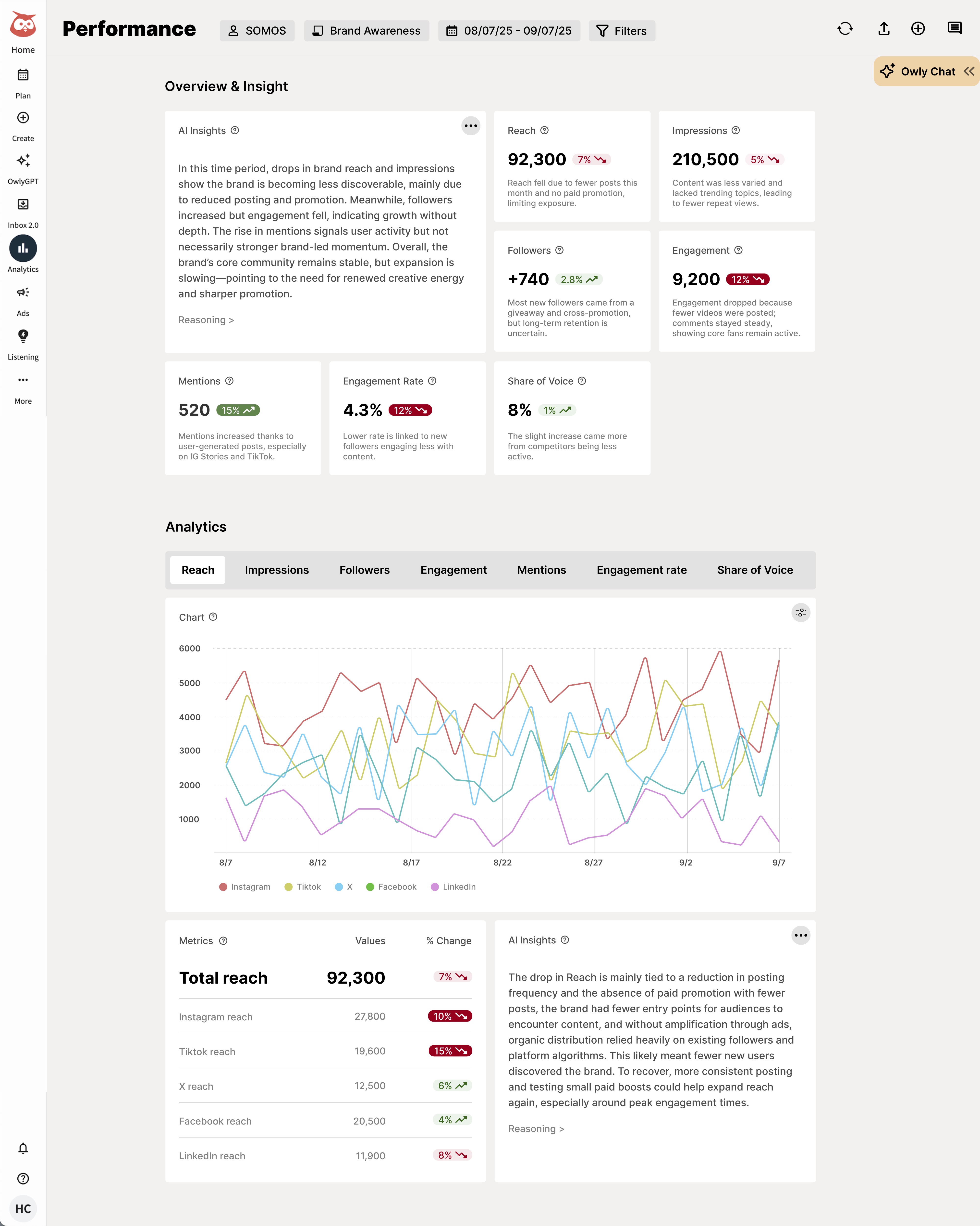Click the Facebook legend color dot
980x1226 pixels.
pos(370,887)
